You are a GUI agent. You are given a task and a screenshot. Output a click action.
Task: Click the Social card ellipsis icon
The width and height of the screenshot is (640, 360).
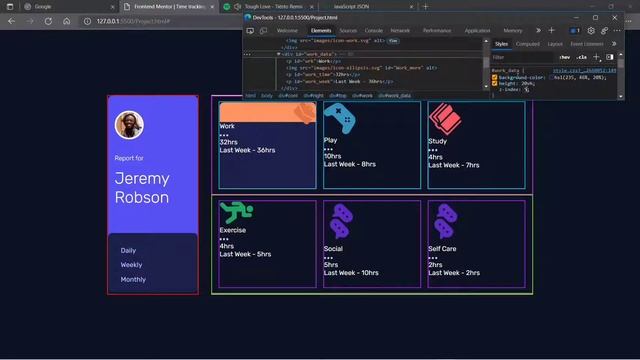328,258
